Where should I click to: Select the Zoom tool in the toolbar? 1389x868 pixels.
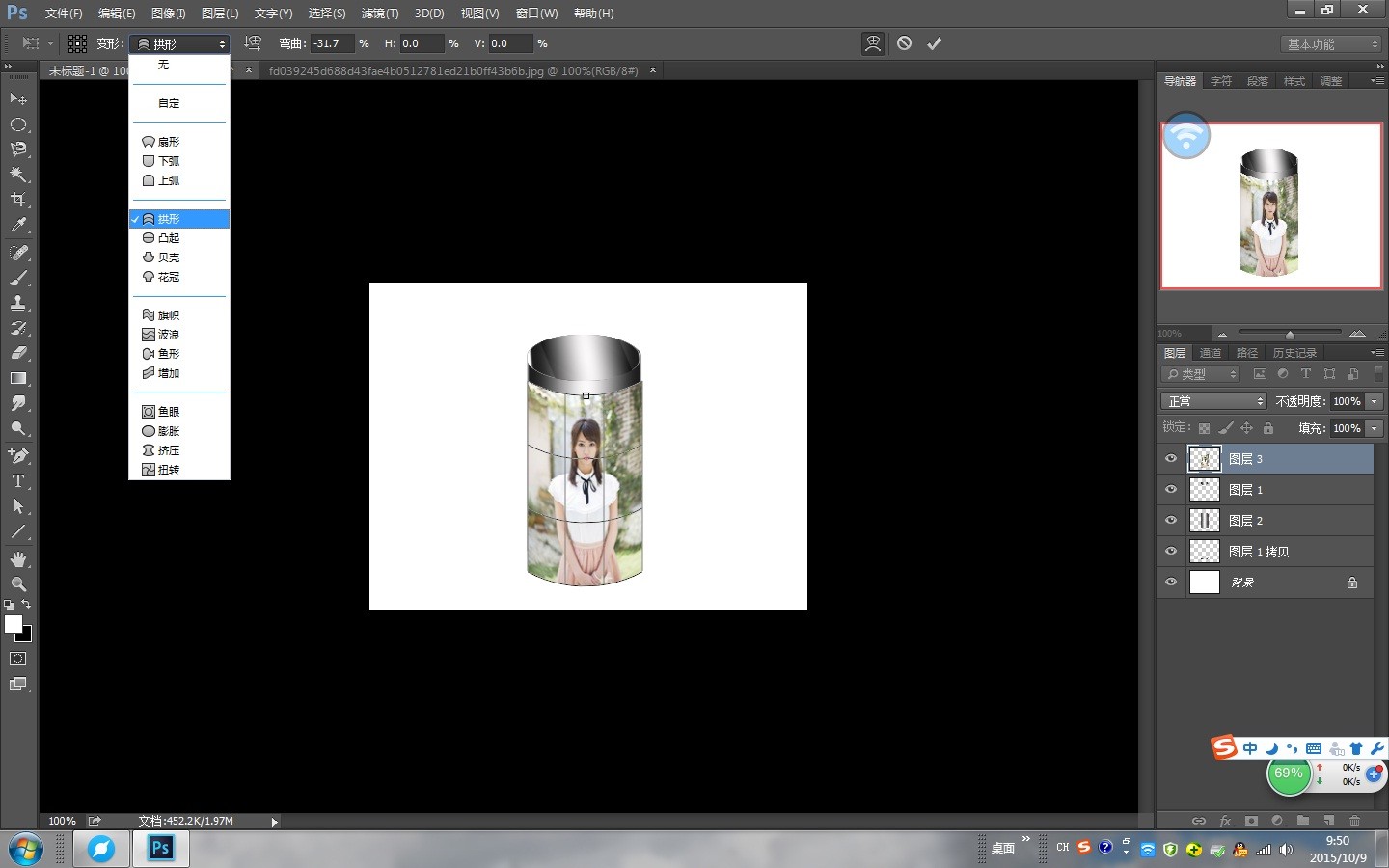18,584
